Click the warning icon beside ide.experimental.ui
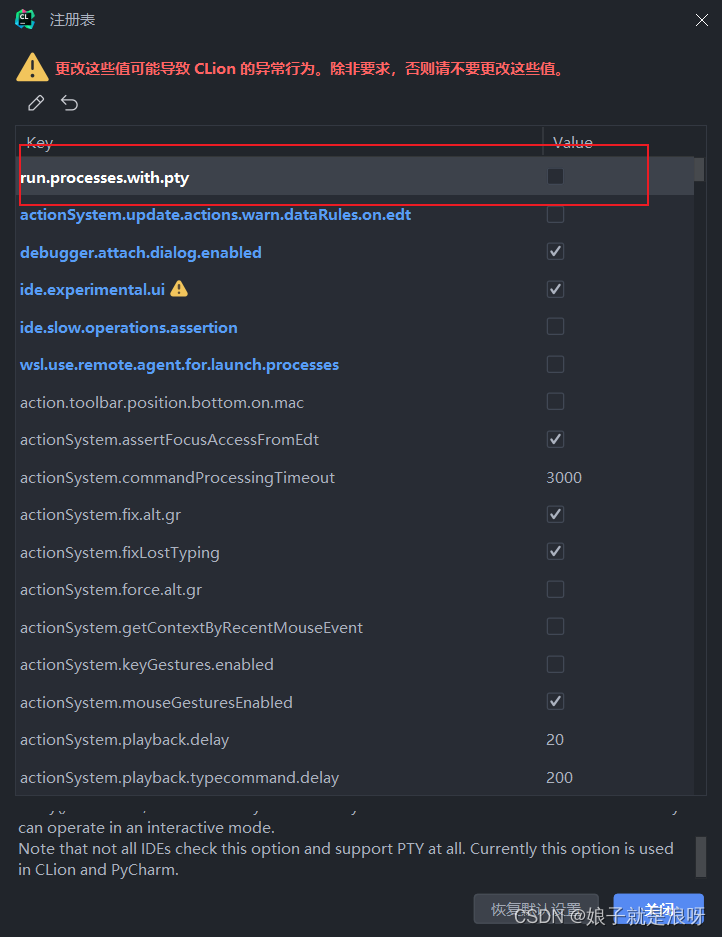The height and width of the screenshot is (937, 722). coord(179,289)
